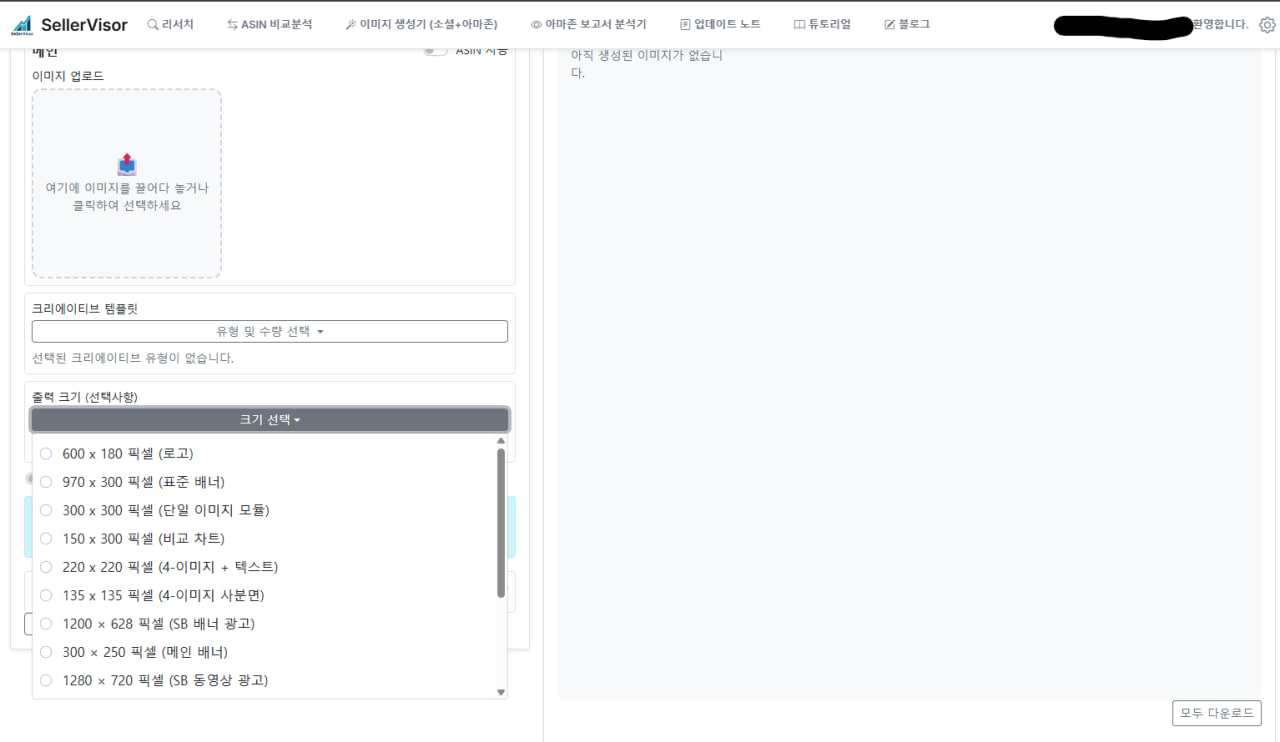Toggle the ASIN switch
Screen dimensions: 1280x742
pos(435,50)
